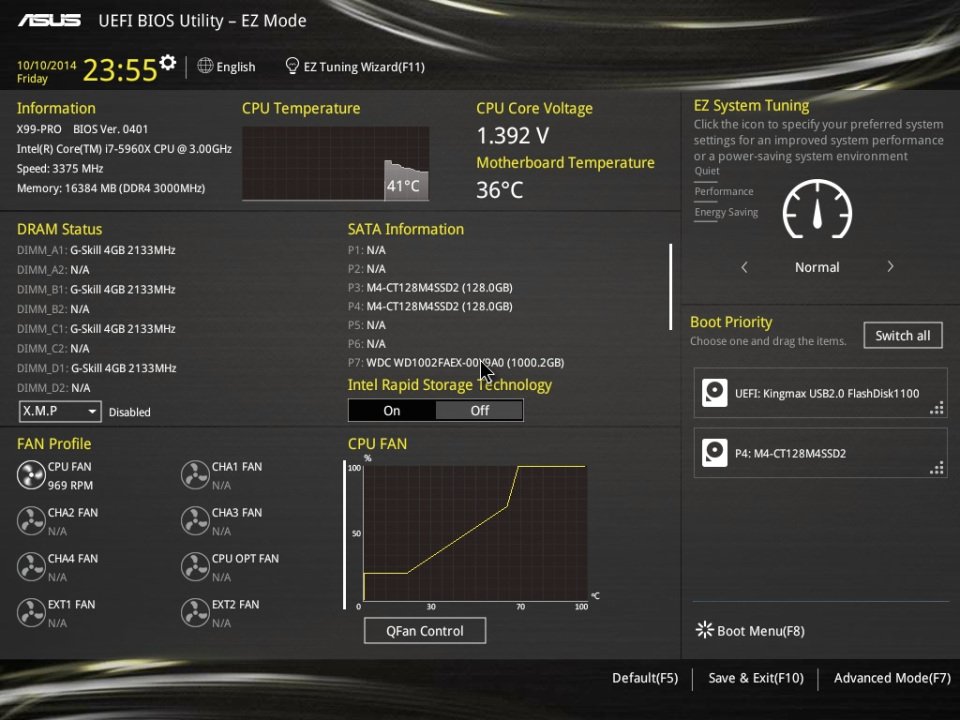Viewport: 960px width, 720px height.
Task: Click the language globe icon
Action: click(x=205, y=66)
